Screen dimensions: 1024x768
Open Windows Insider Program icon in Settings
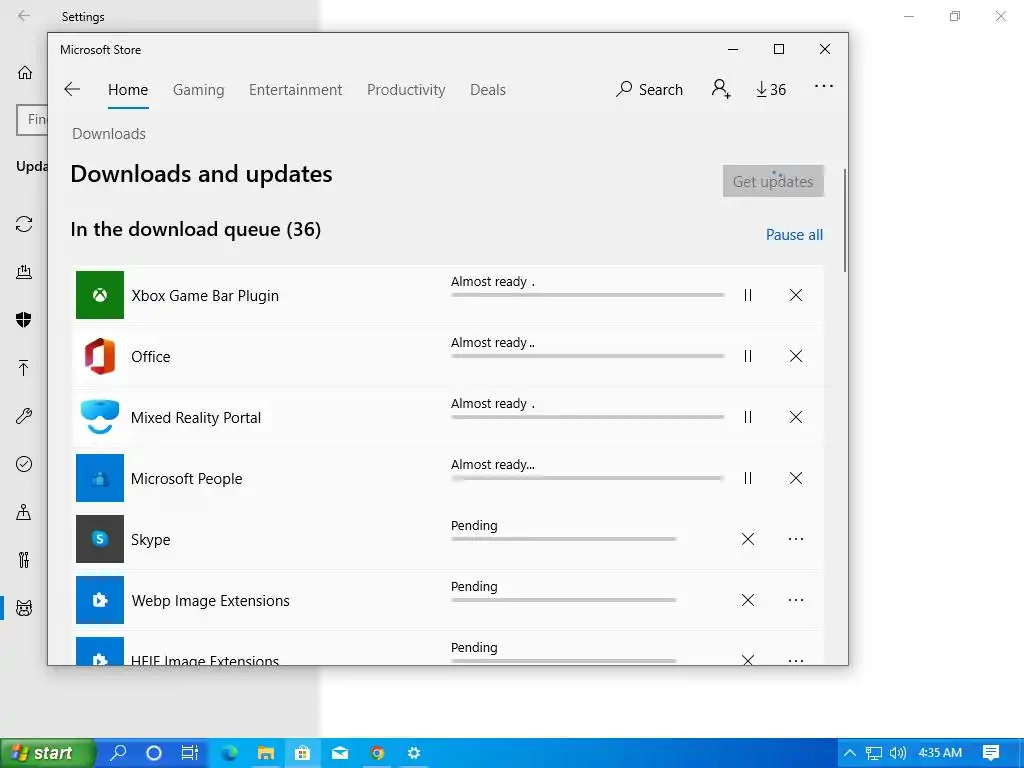click(x=24, y=608)
